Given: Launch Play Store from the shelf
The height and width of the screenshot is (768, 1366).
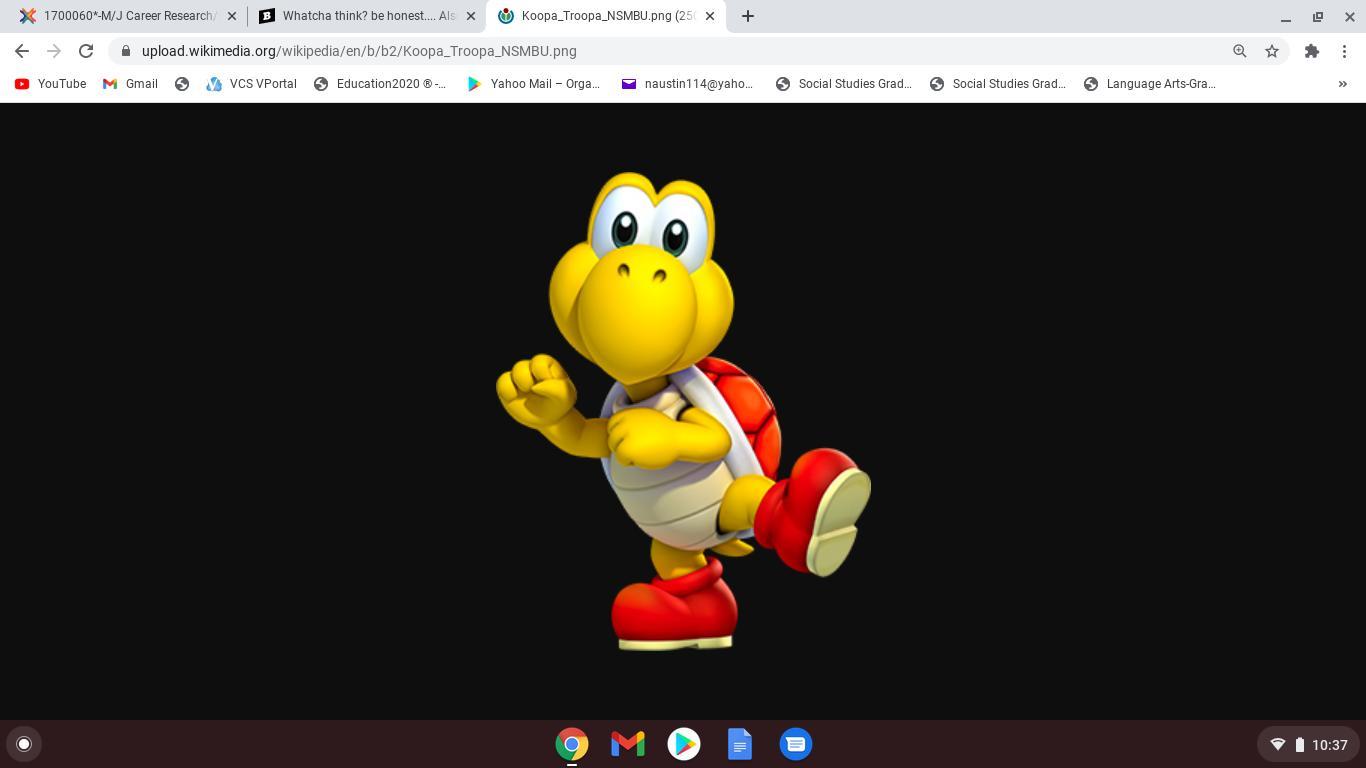Looking at the screenshot, I should pyautogui.click(x=684, y=744).
